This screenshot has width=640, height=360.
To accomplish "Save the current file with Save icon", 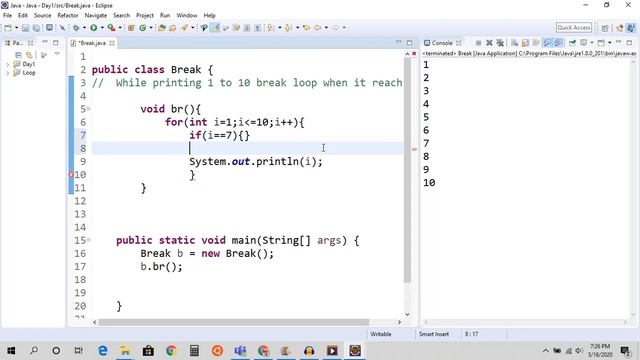I will click(25, 28).
